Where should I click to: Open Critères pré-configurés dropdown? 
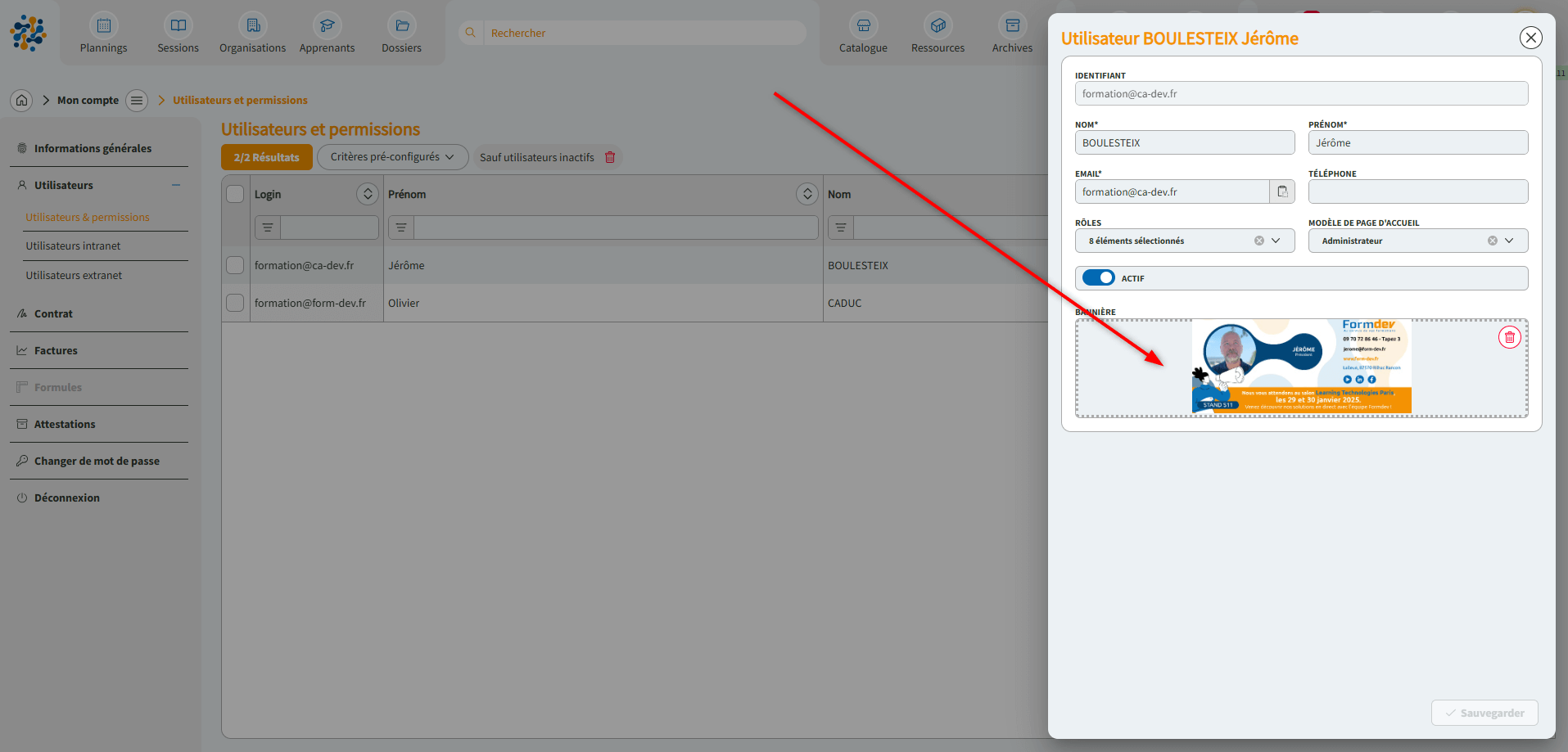392,157
